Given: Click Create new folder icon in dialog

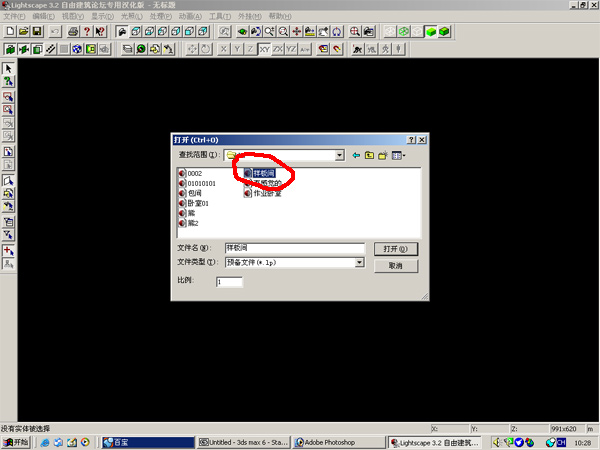Looking at the screenshot, I should click(x=383, y=155).
